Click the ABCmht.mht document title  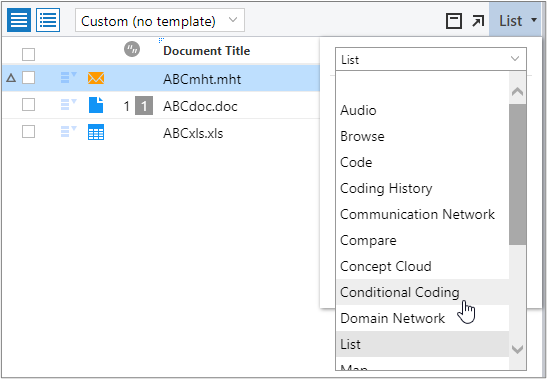(202, 79)
